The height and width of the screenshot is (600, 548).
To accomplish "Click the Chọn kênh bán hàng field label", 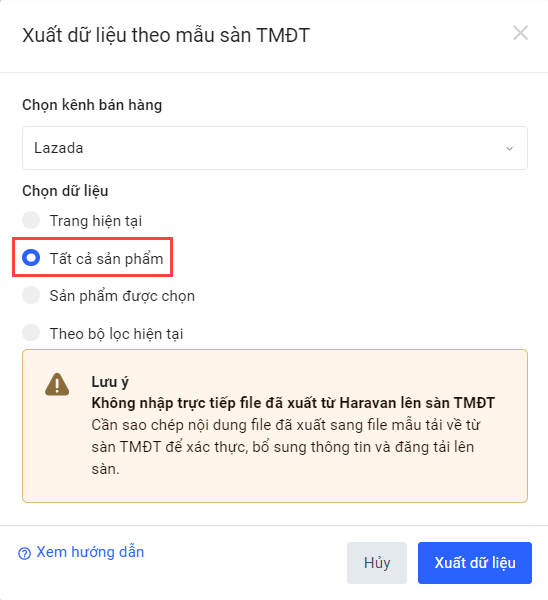I will click(92, 105).
